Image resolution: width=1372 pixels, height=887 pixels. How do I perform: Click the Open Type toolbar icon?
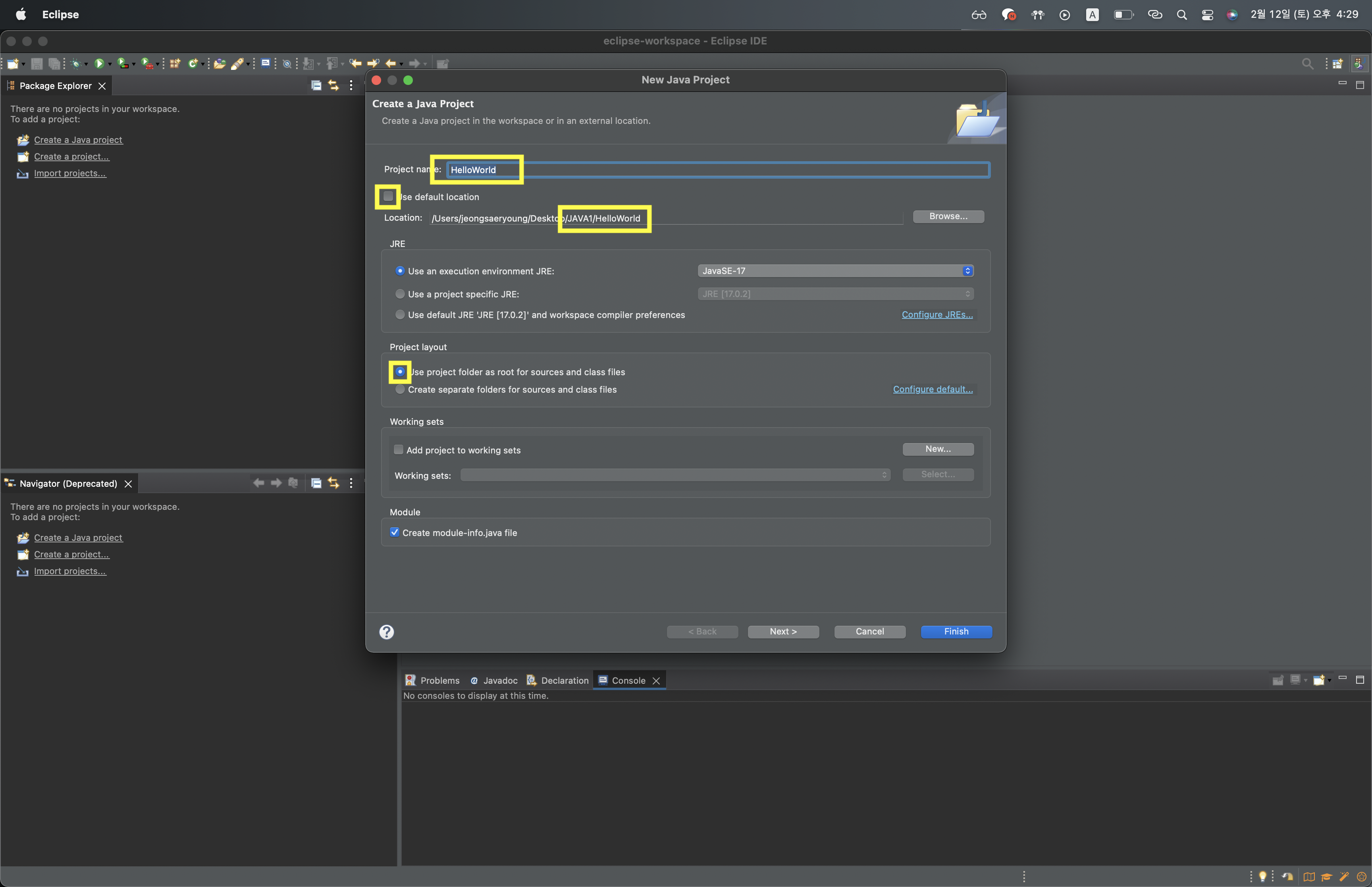pos(220,64)
